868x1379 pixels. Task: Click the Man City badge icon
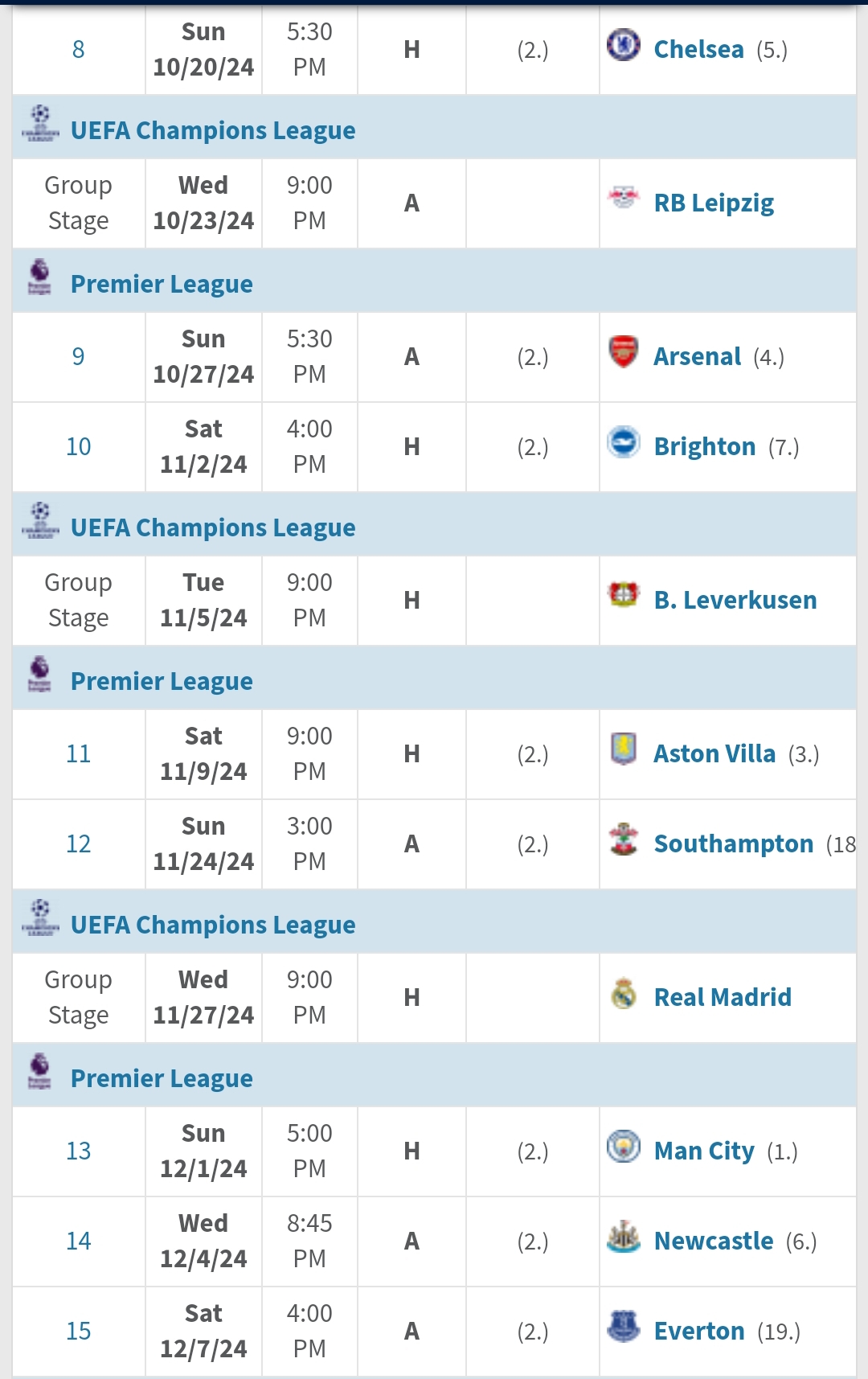point(623,1146)
